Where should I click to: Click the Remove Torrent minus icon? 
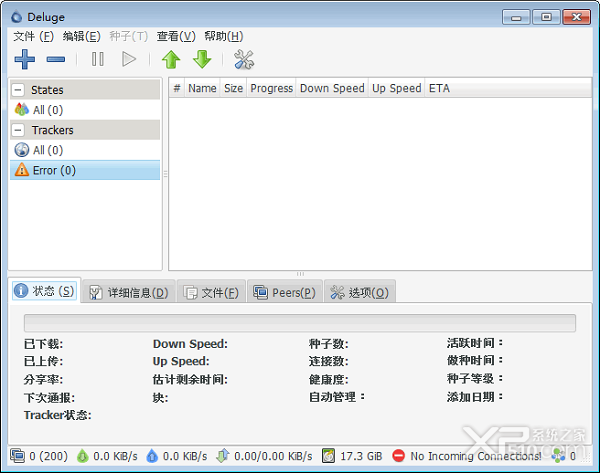(x=56, y=59)
